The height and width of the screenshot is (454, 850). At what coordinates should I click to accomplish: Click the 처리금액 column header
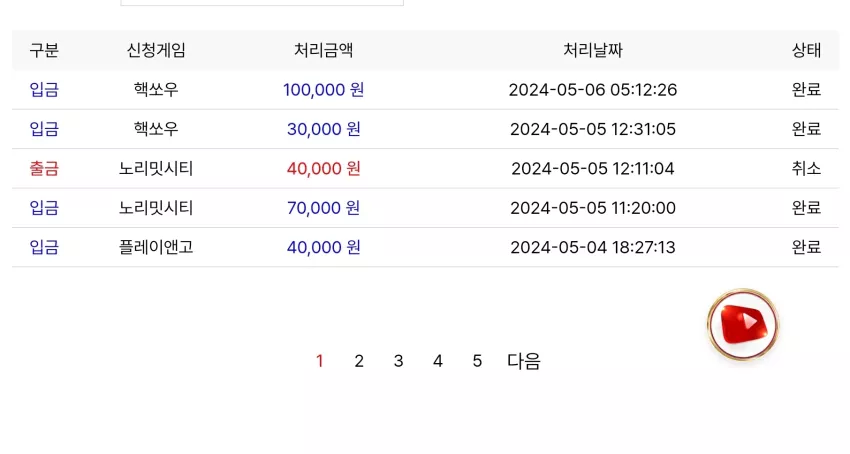(x=324, y=50)
